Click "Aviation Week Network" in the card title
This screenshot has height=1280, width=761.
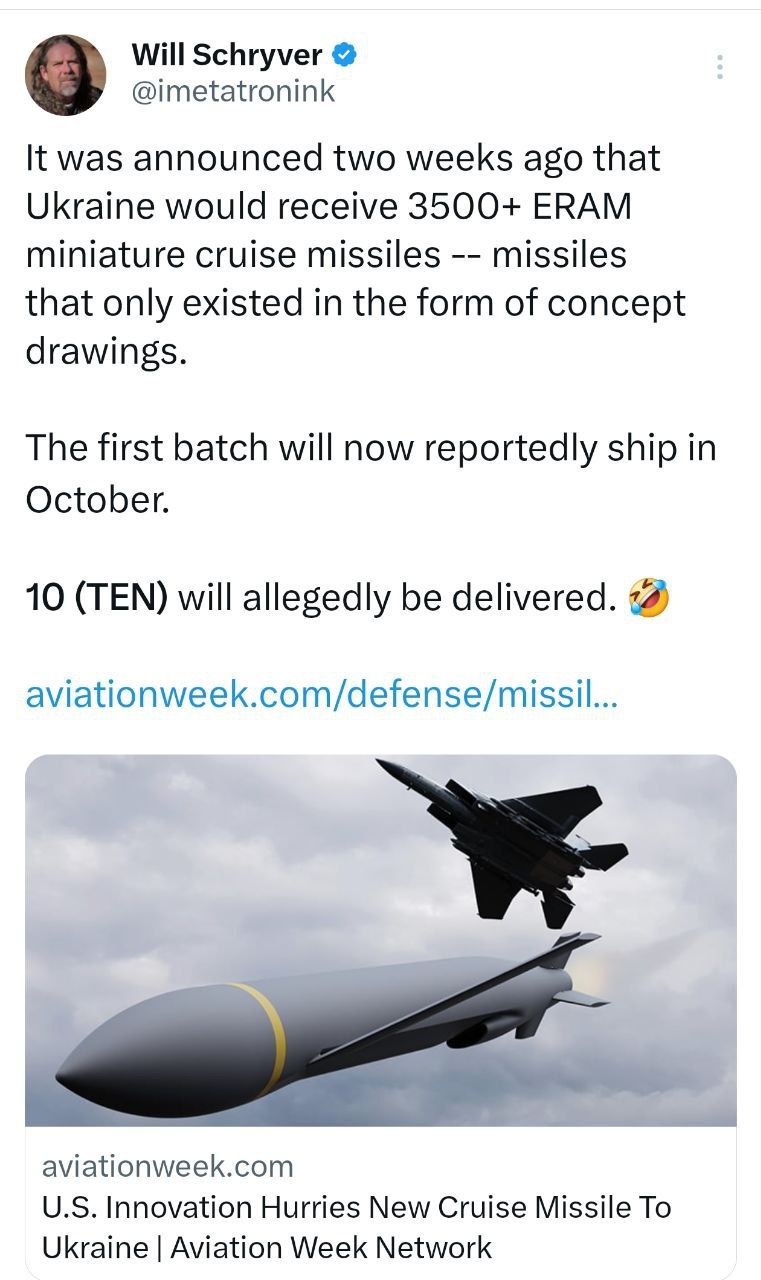(x=331, y=1247)
